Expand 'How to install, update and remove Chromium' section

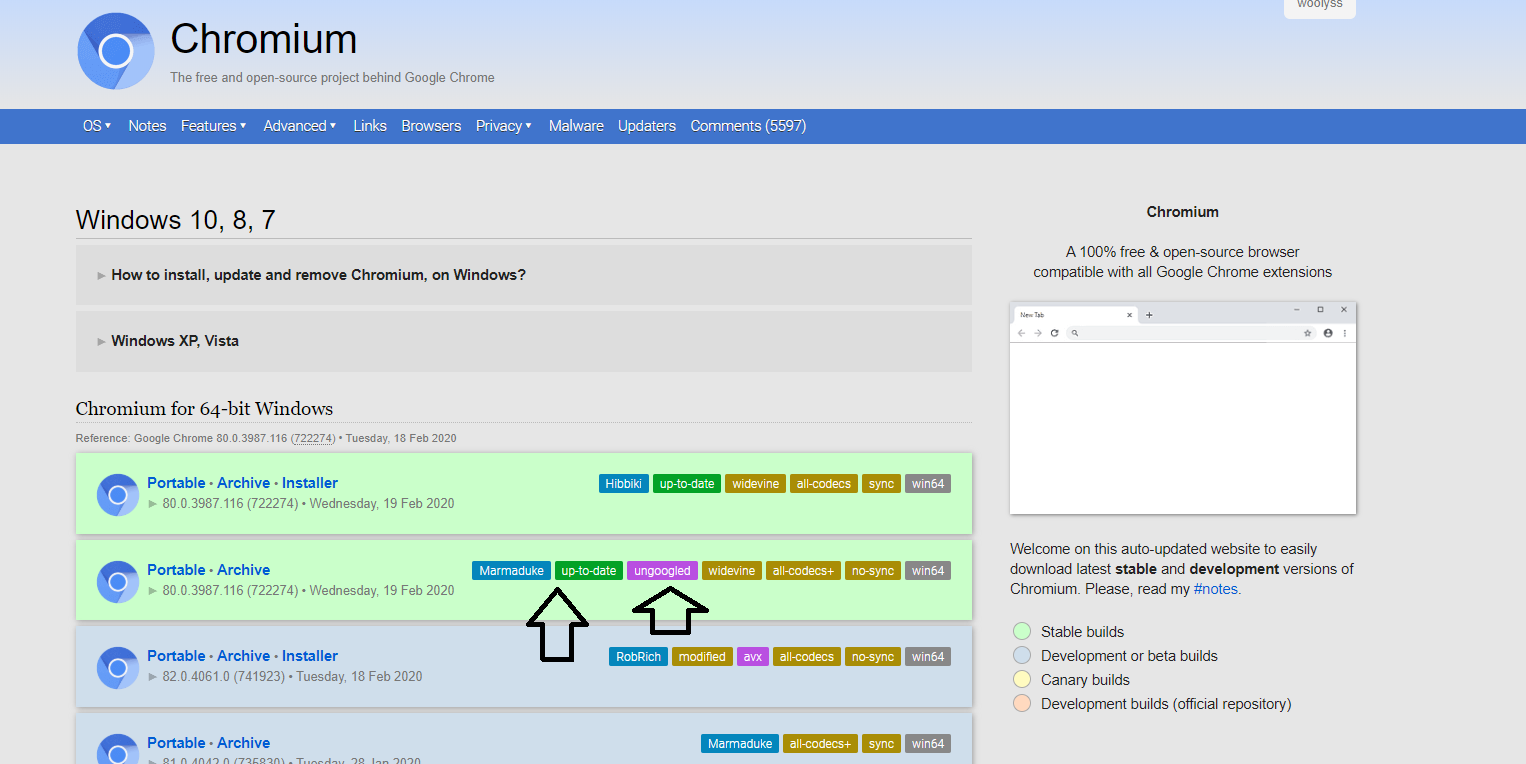pyautogui.click(x=318, y=275)
